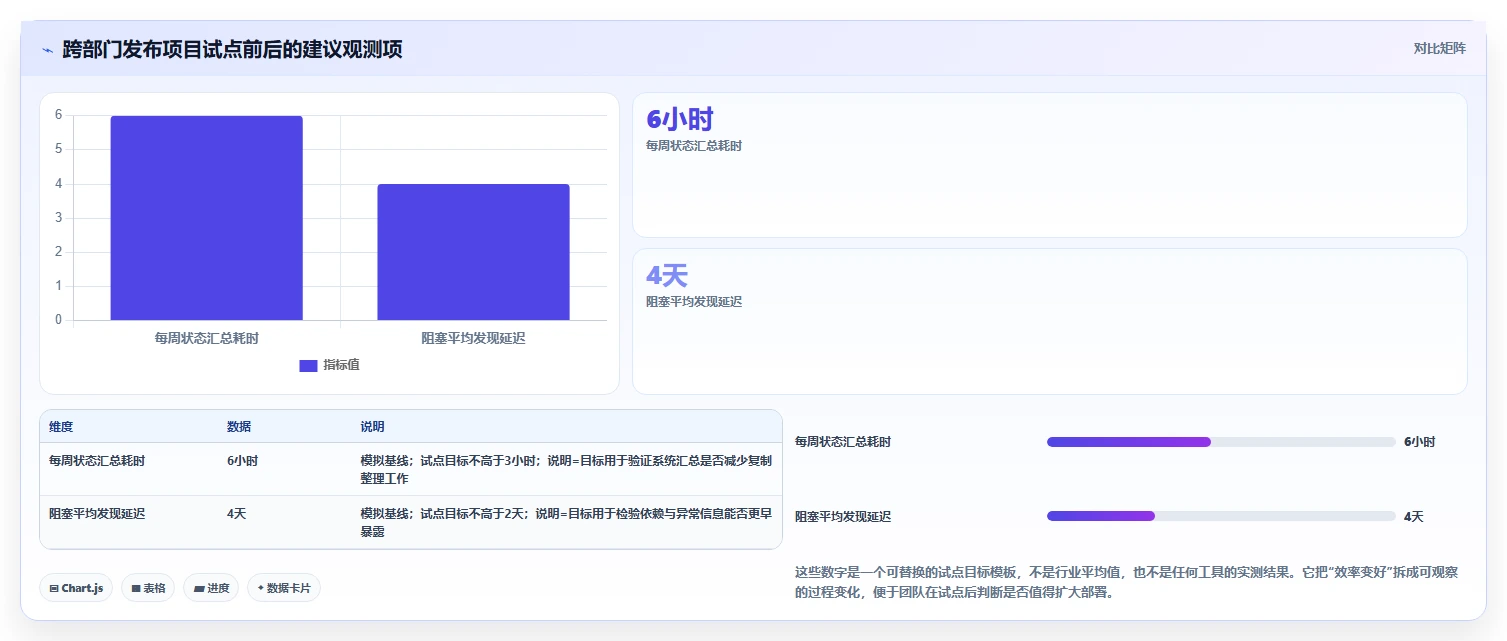
Task: Click the 每周状态汇总耗时 chart bar
Action: (x=206, y=218)
